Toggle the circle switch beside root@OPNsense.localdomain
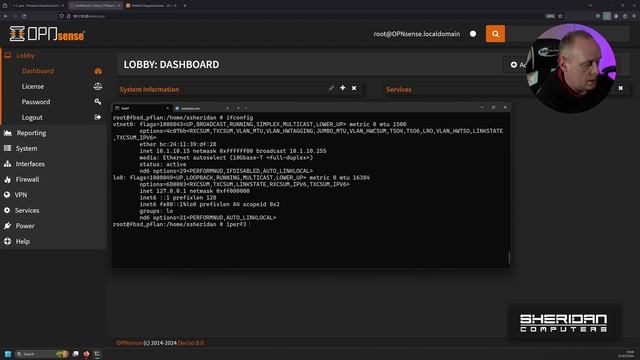Viewport: 640px width, 360px height. pyautogui.click(x=473, y=34)
